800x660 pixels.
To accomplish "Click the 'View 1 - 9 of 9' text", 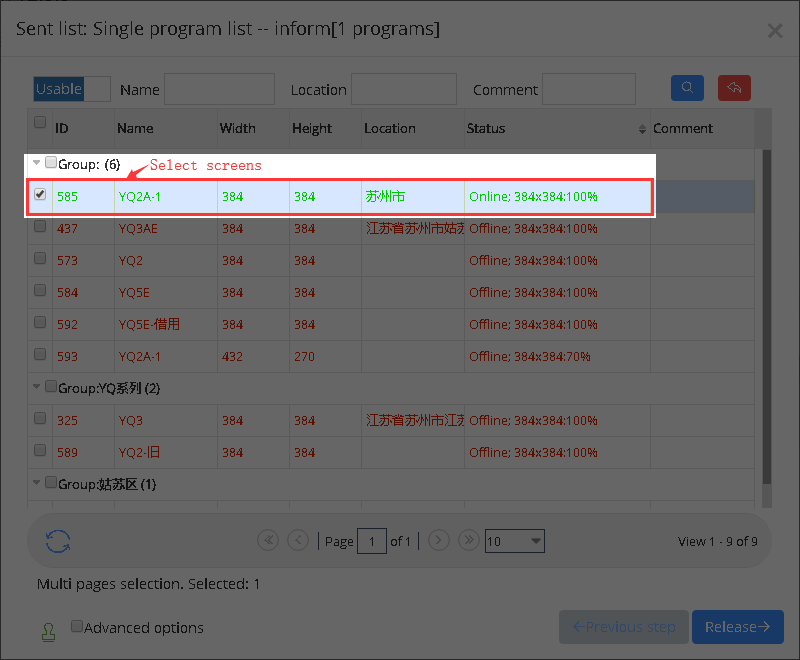I will coord(717,541).
